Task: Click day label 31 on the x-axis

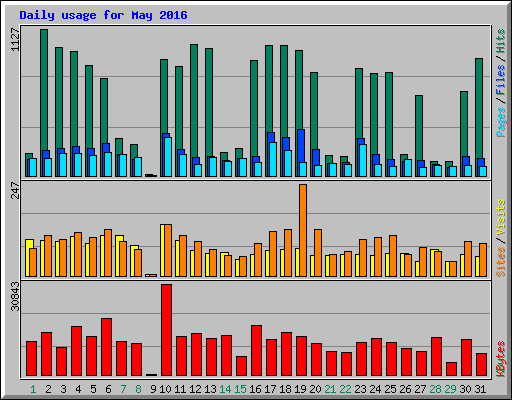Action: [x=480, y=389]
